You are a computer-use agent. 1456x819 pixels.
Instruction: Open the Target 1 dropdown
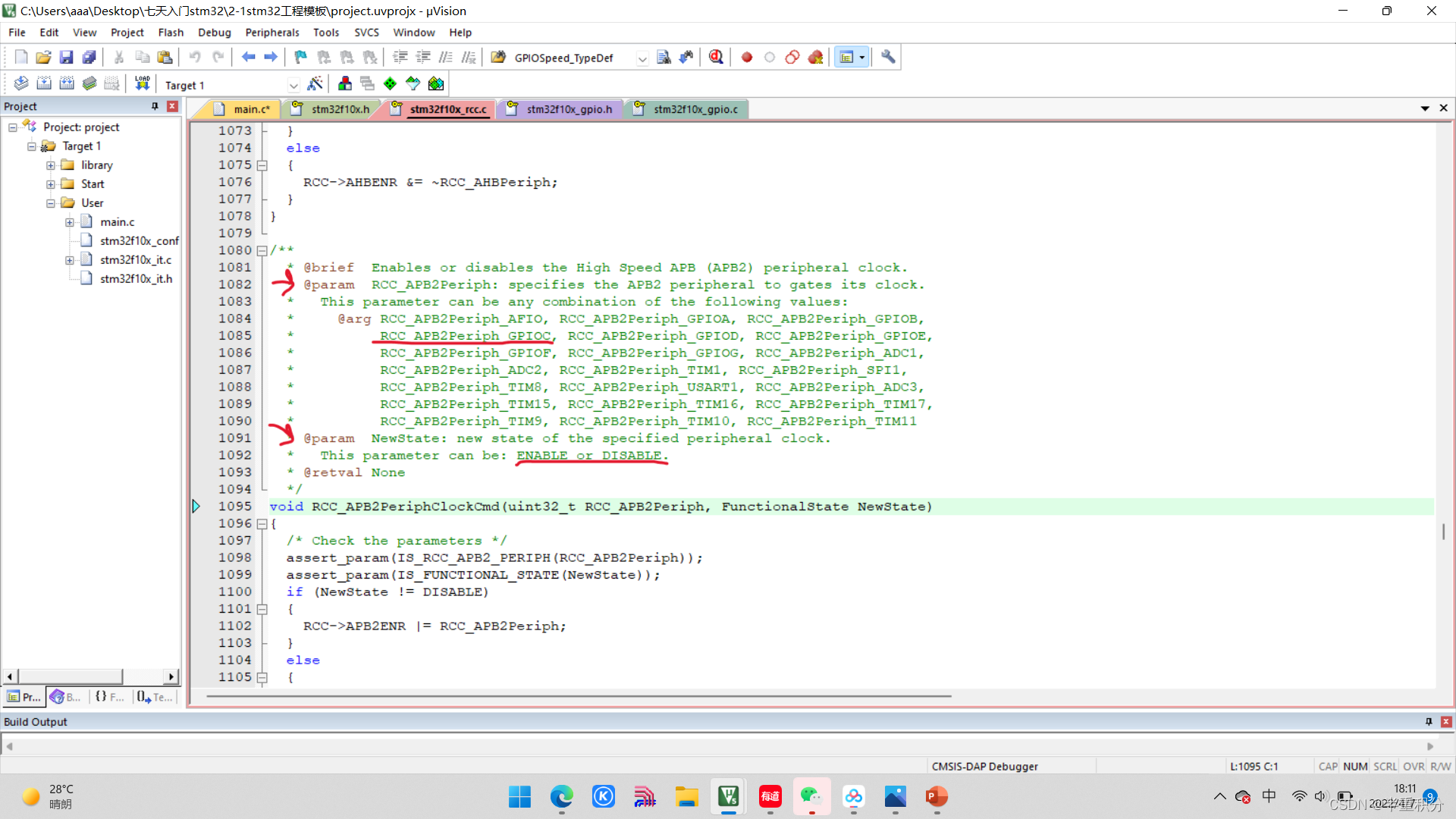[293, 85]
